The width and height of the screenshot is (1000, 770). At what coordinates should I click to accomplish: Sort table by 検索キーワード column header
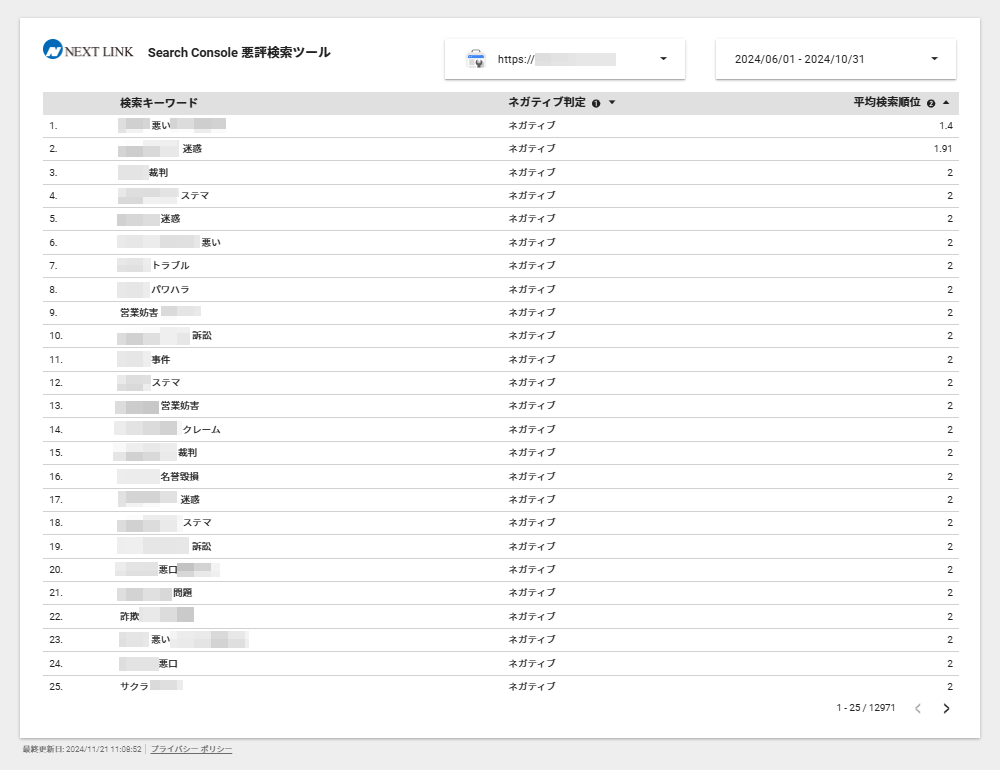[x=158, y=103]
